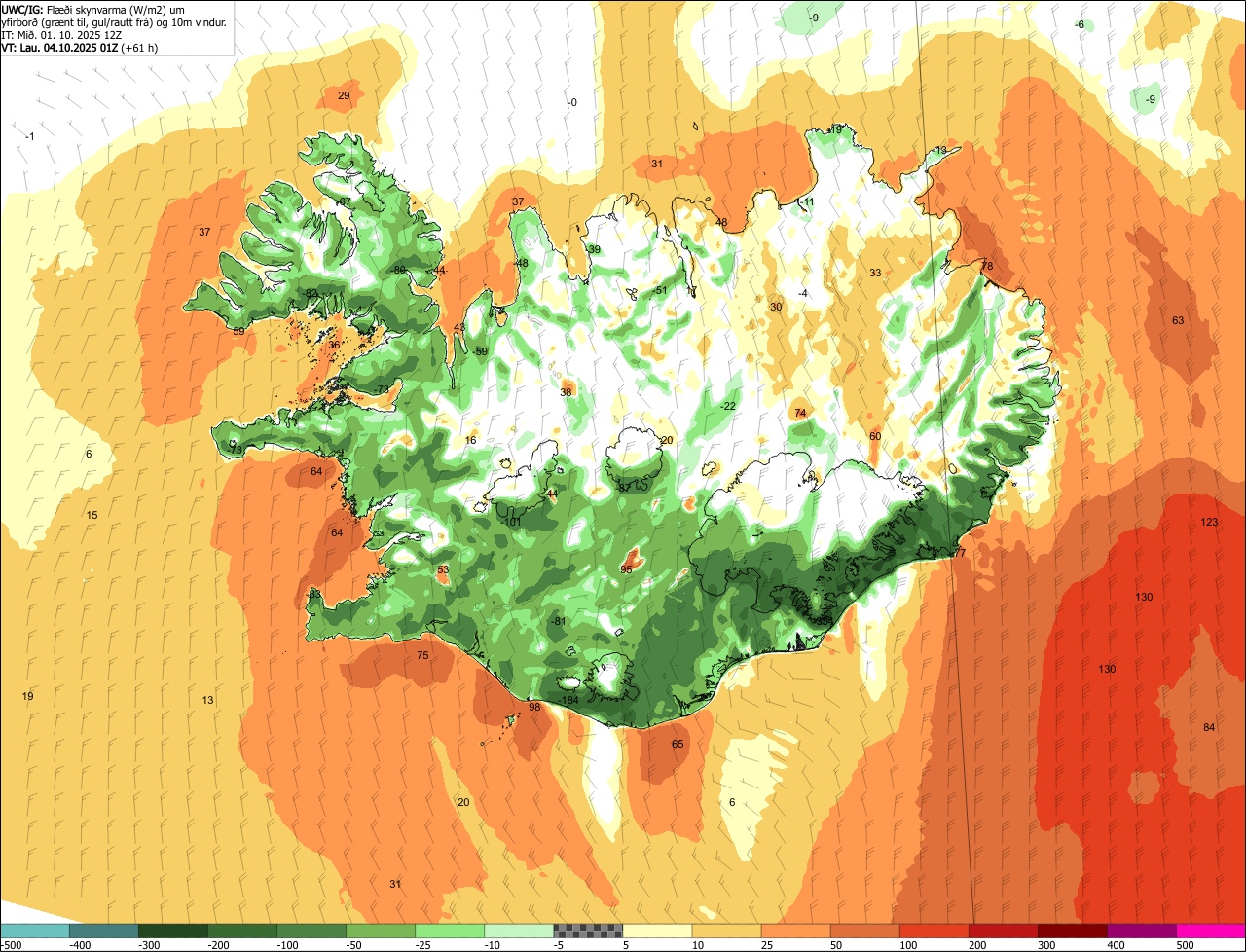Pick the checkered legend swatch between -5 and 5
Viewport: 1246px width, 952px height.
[588, 931]
